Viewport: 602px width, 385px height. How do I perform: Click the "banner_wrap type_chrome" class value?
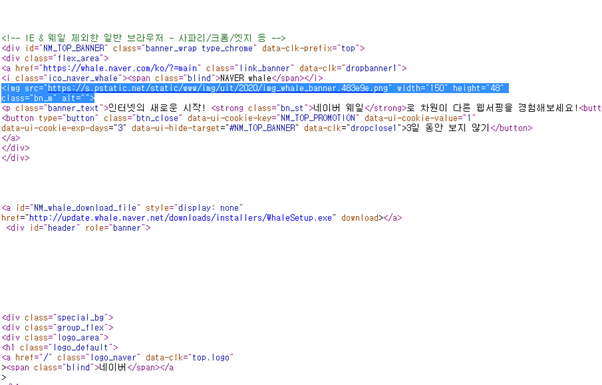point(199,48)
